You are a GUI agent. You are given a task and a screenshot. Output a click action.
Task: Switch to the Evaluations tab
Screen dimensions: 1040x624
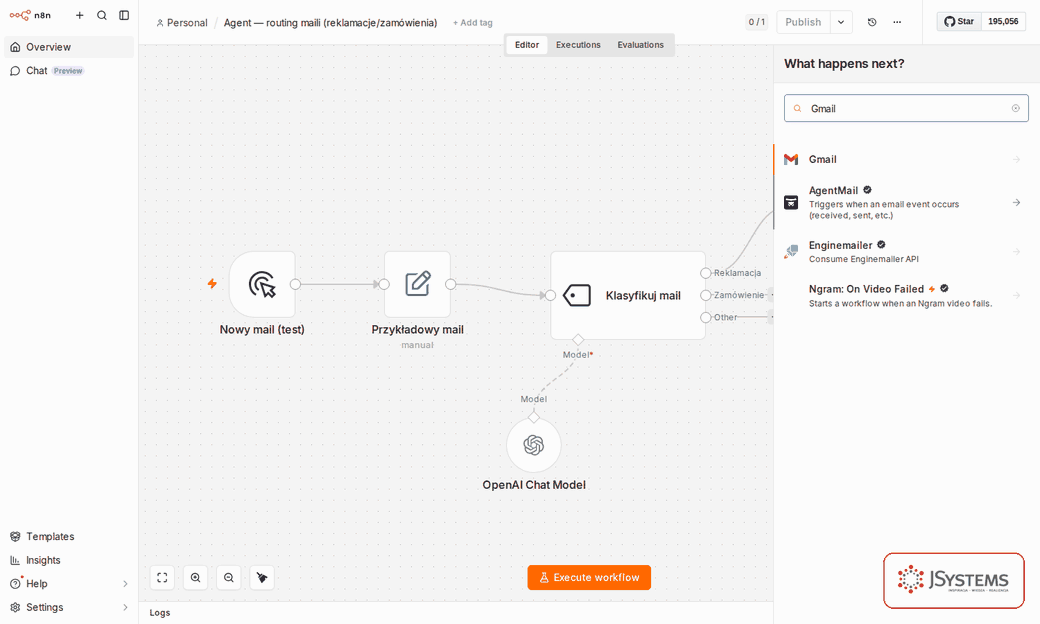click(x=640, y=45)
